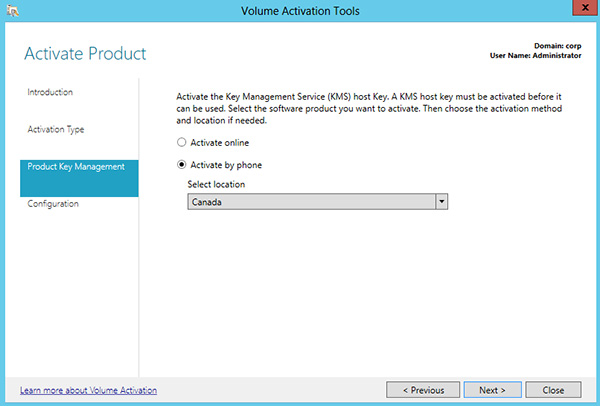Proceed with the Next button

[492, 390]
